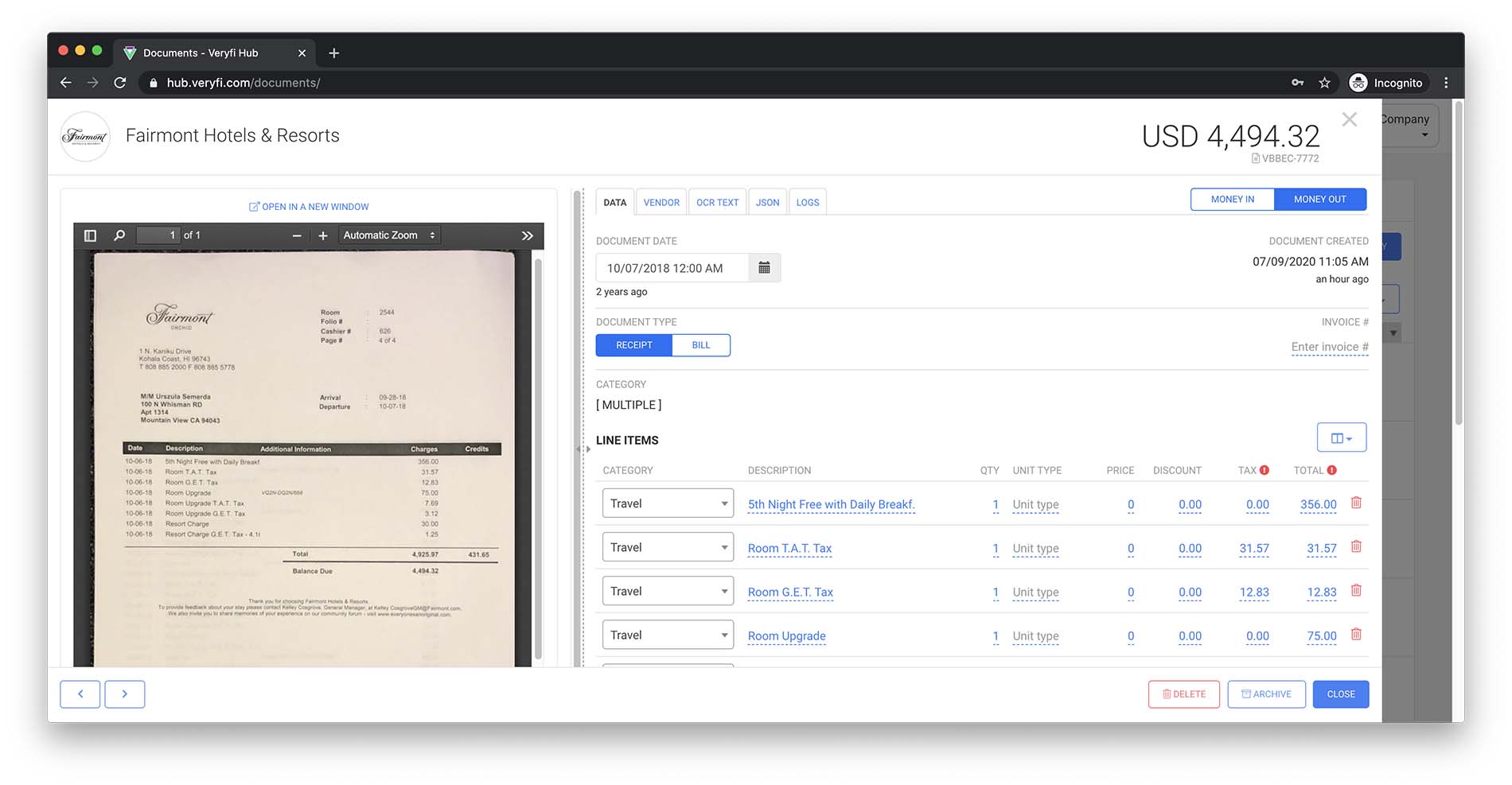The width and height of the screenshot is (1512, 785).
Task: Click the PDF viewer vertical scrollbar
Action: 538,458
